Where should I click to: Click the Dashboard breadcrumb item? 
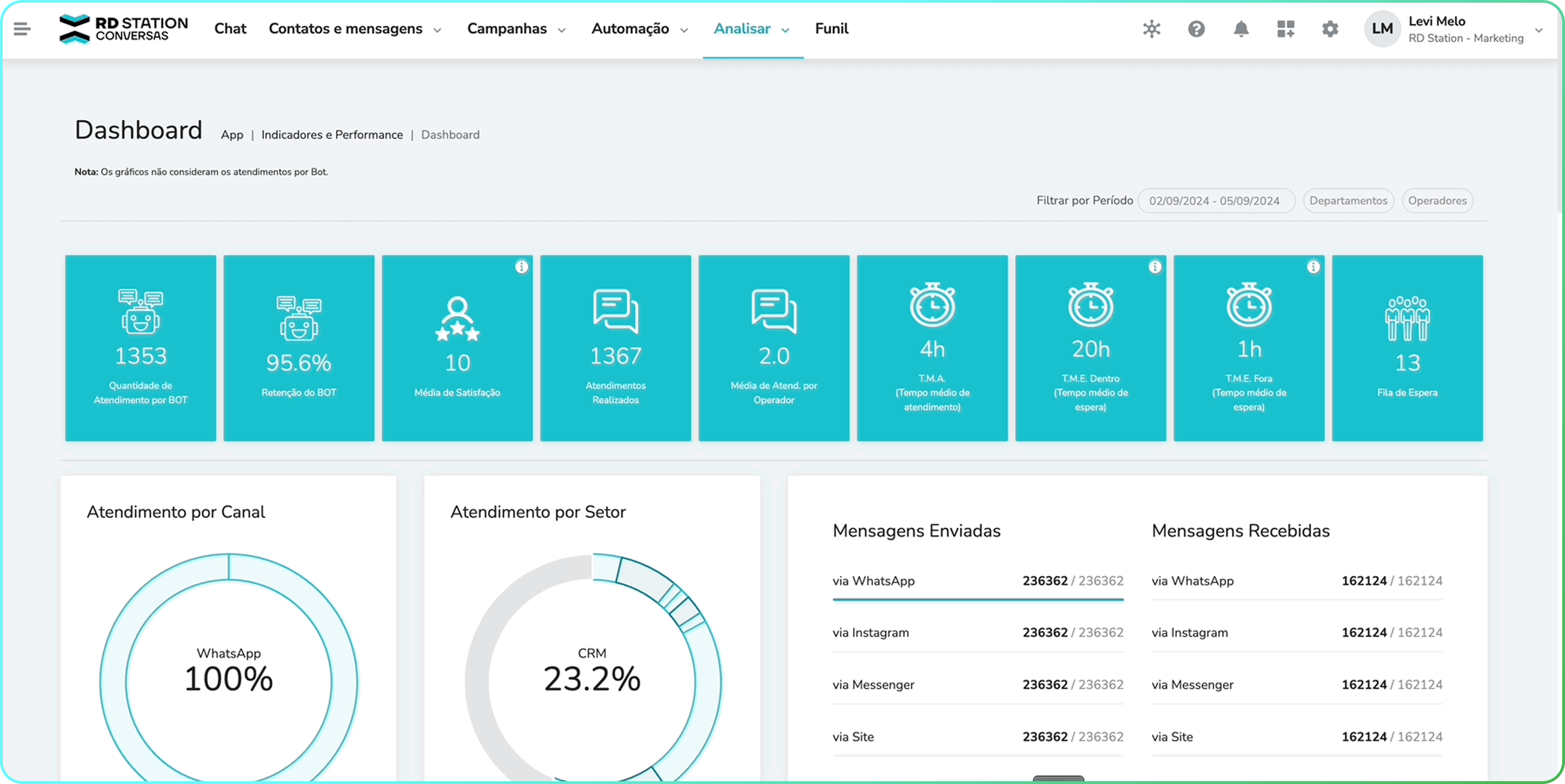pyautogui.click(x=450, y=135)
